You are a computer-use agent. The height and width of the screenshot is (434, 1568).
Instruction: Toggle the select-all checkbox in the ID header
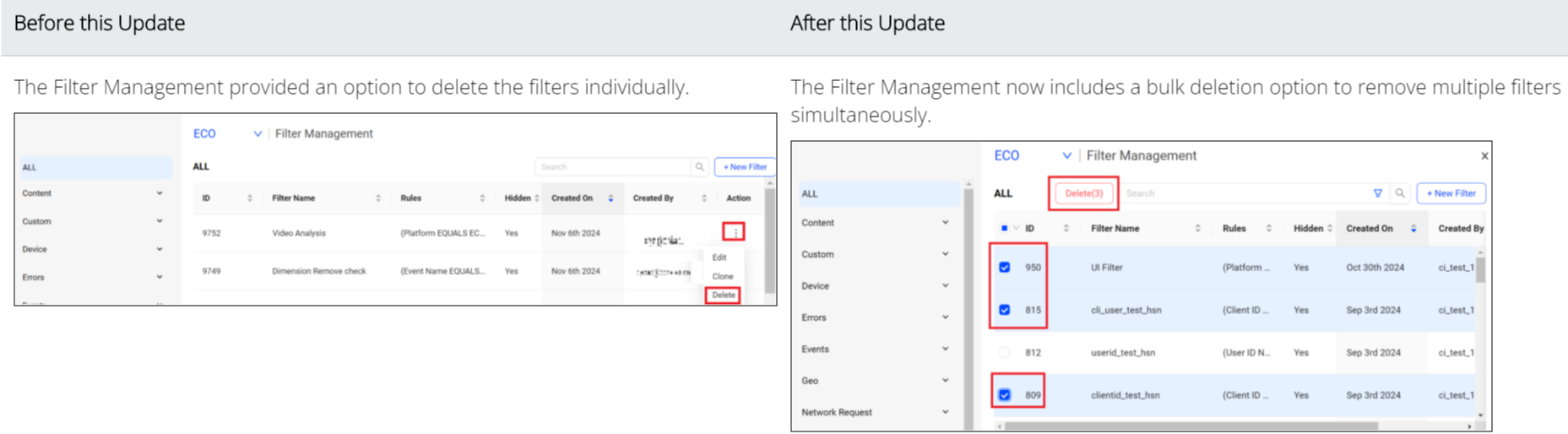point(1004,229)
